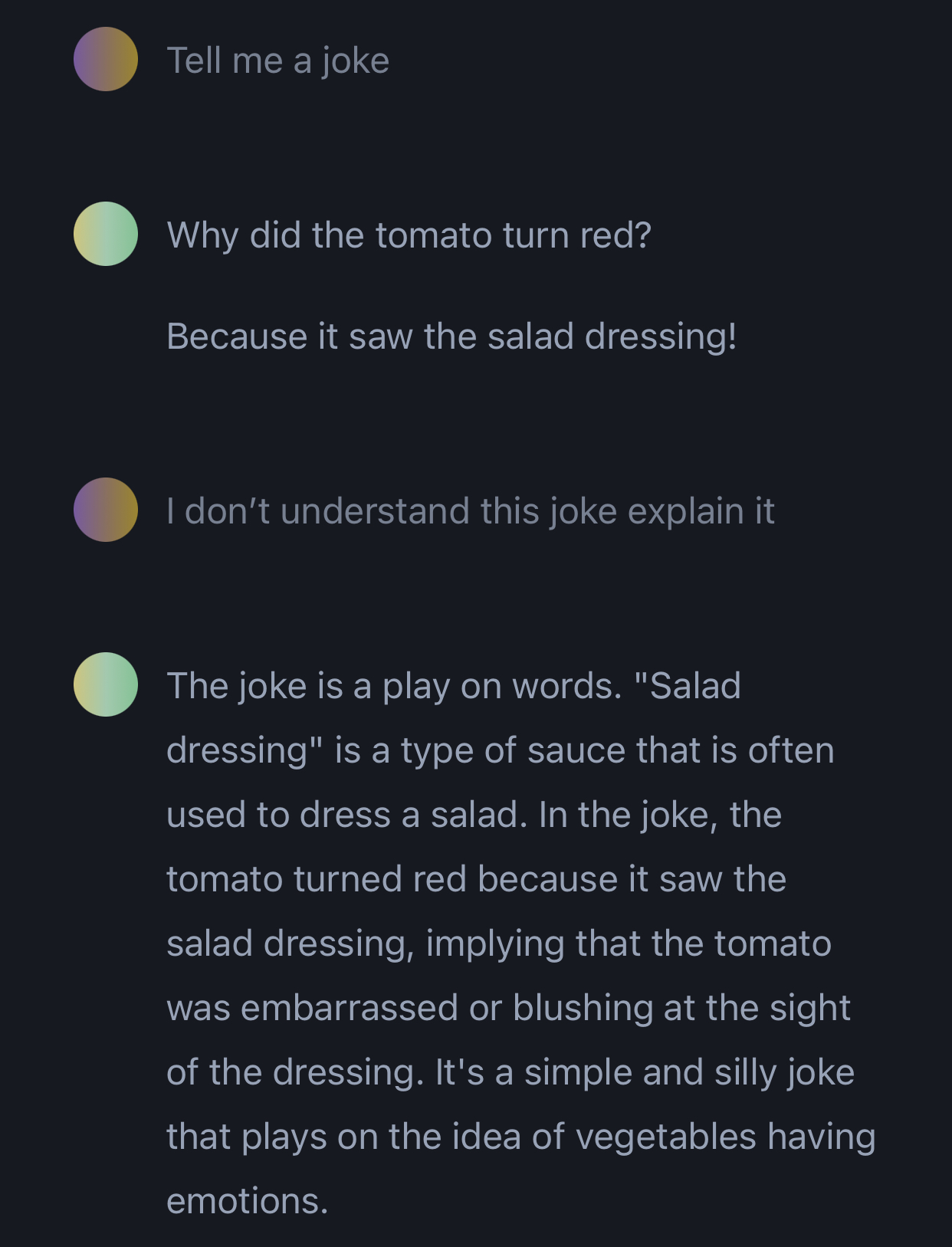Tap the "I don't understand this joke explain it" message
This screenshot has height=1247, width=952.
click(471, 511)
